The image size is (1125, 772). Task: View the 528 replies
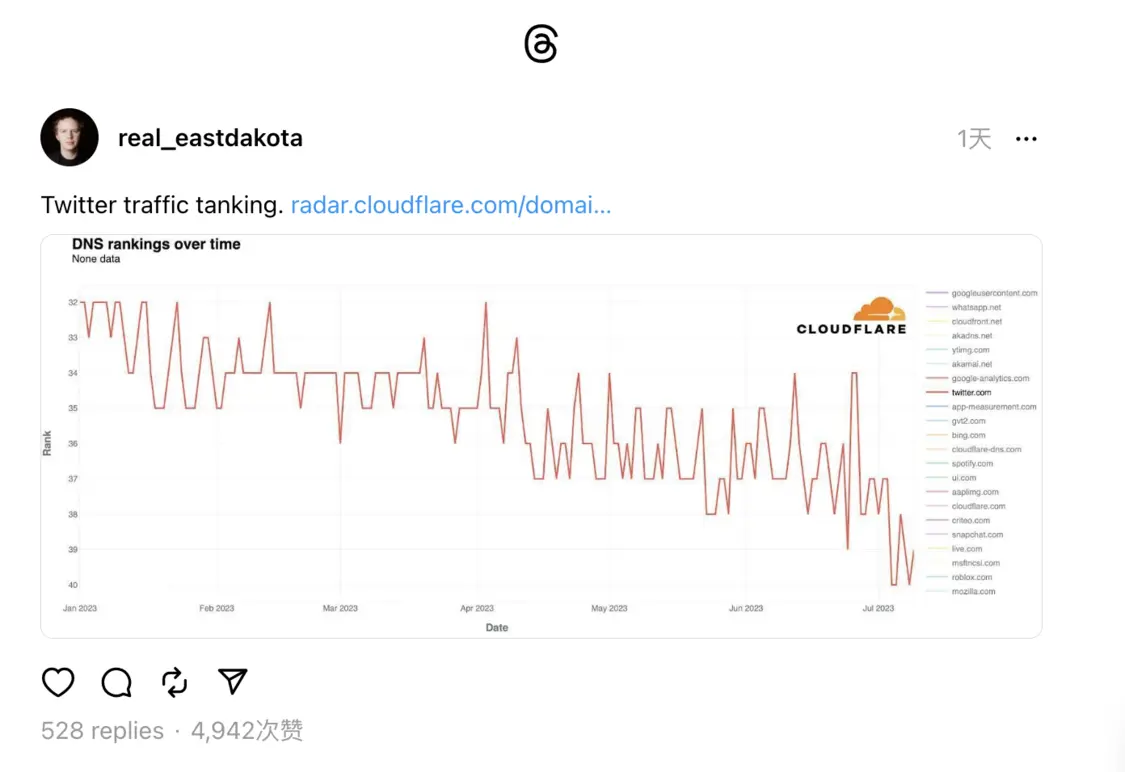[x=102, y=731]
